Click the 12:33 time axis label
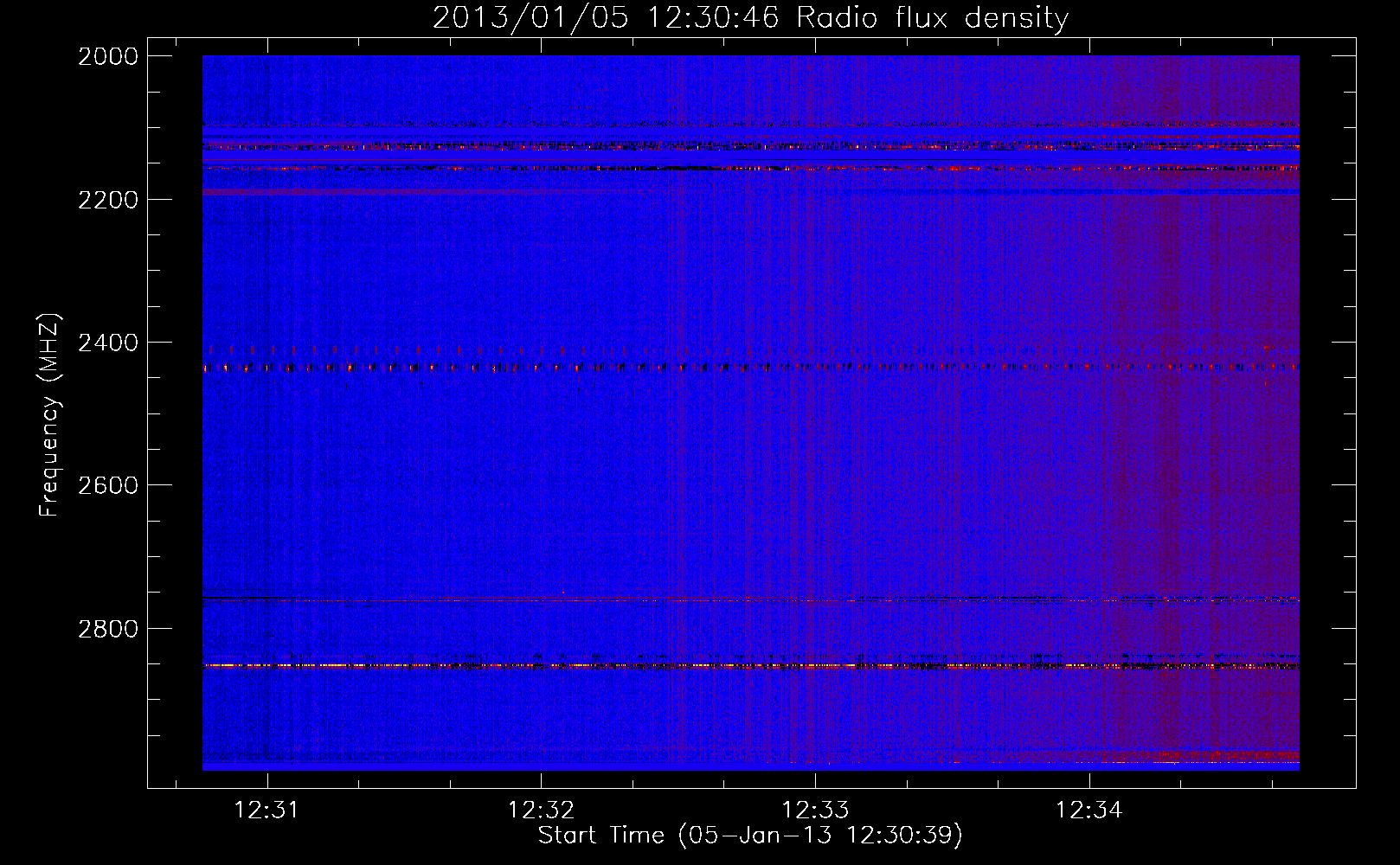Image resolution: width=1400 pixels, height=865 pixels. (x=815, y=811)
